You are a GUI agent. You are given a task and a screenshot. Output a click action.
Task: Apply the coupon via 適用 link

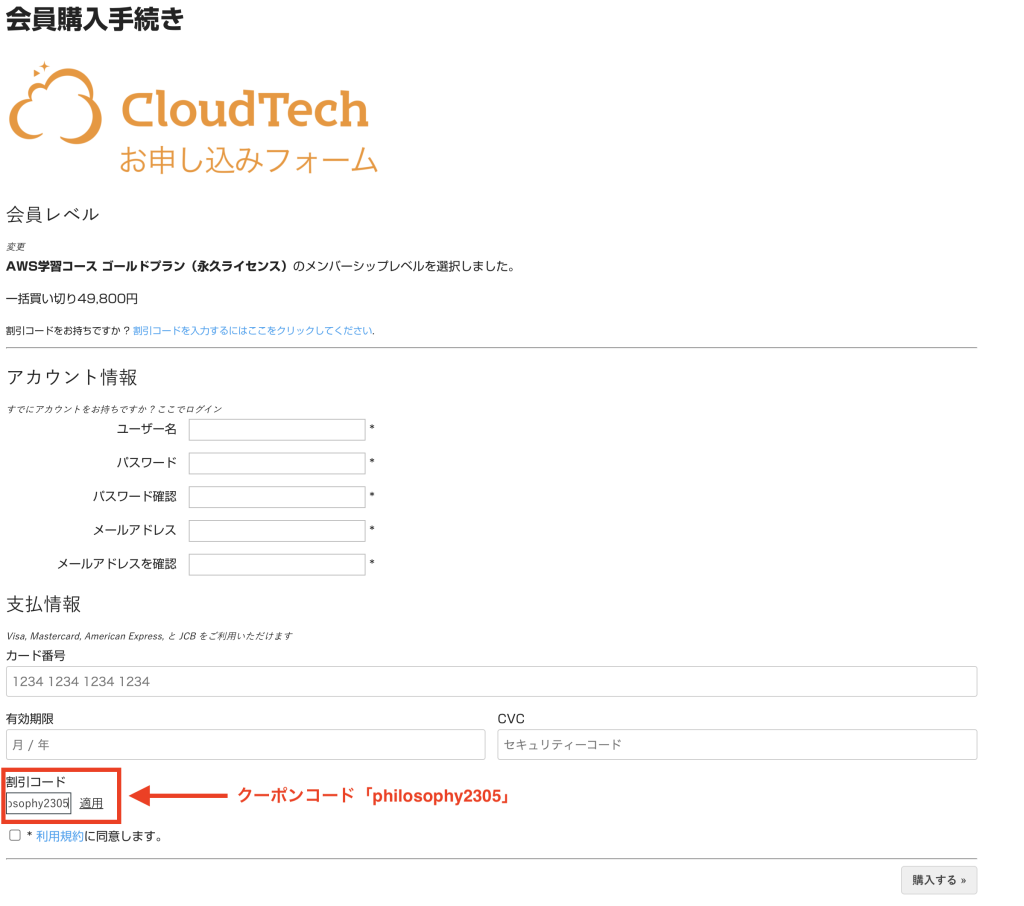91,803
